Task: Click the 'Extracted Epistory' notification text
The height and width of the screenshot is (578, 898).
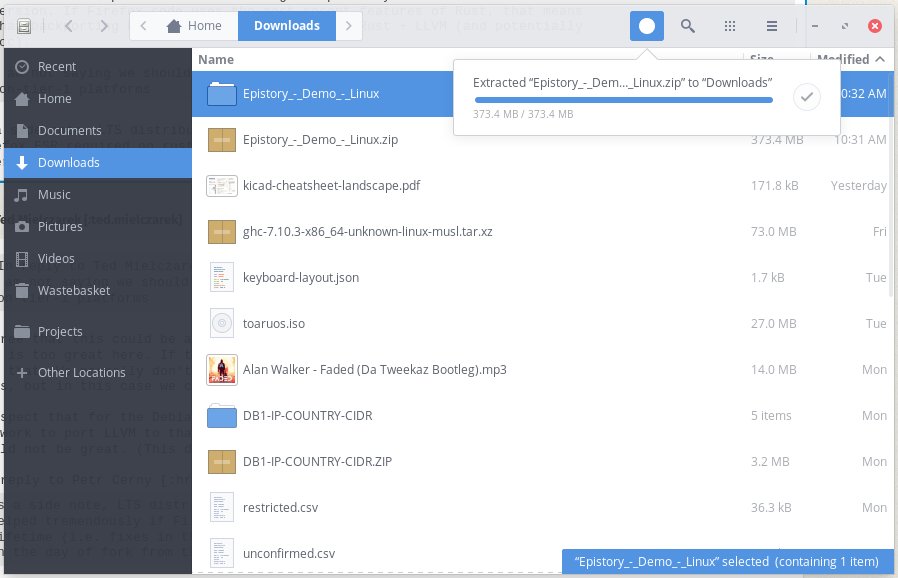Action: click(623, 82)
